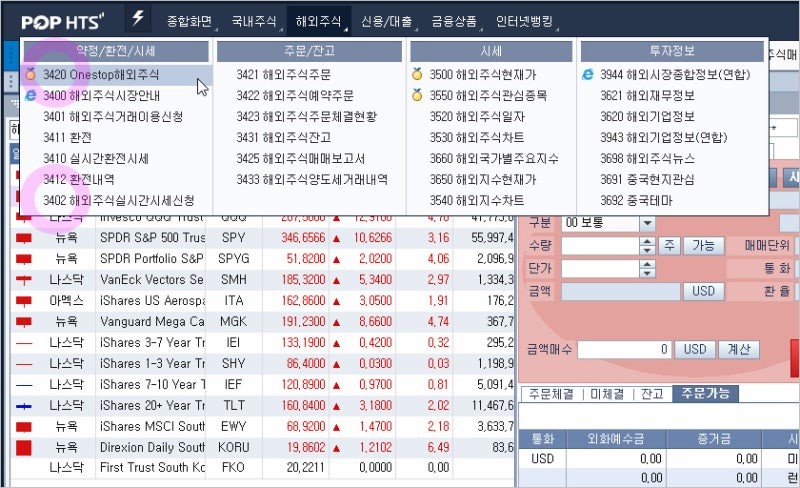
Task: Open the 인터넷뱅킹 menu
Action: point(524,21)
